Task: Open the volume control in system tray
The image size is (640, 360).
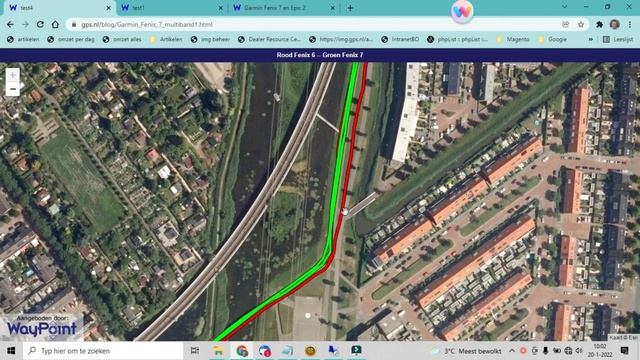Action: (x=579, y=351)
